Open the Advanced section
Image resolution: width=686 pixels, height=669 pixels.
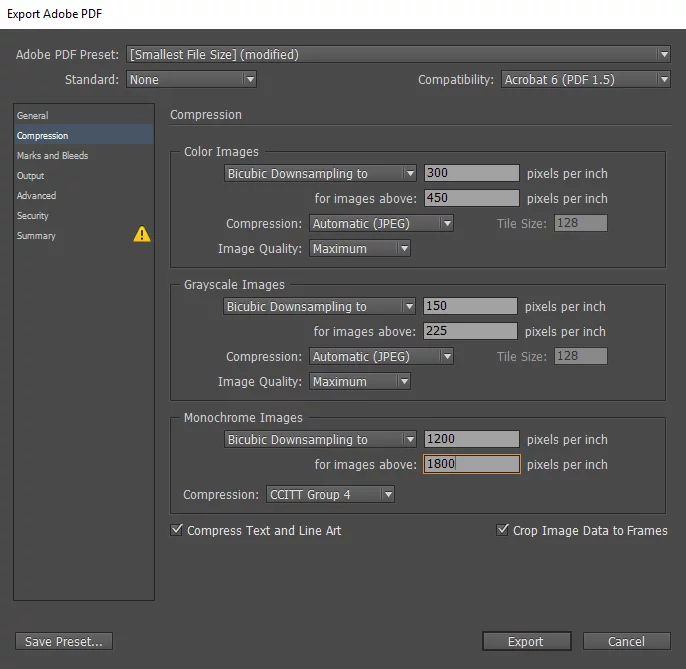point(84,196)
